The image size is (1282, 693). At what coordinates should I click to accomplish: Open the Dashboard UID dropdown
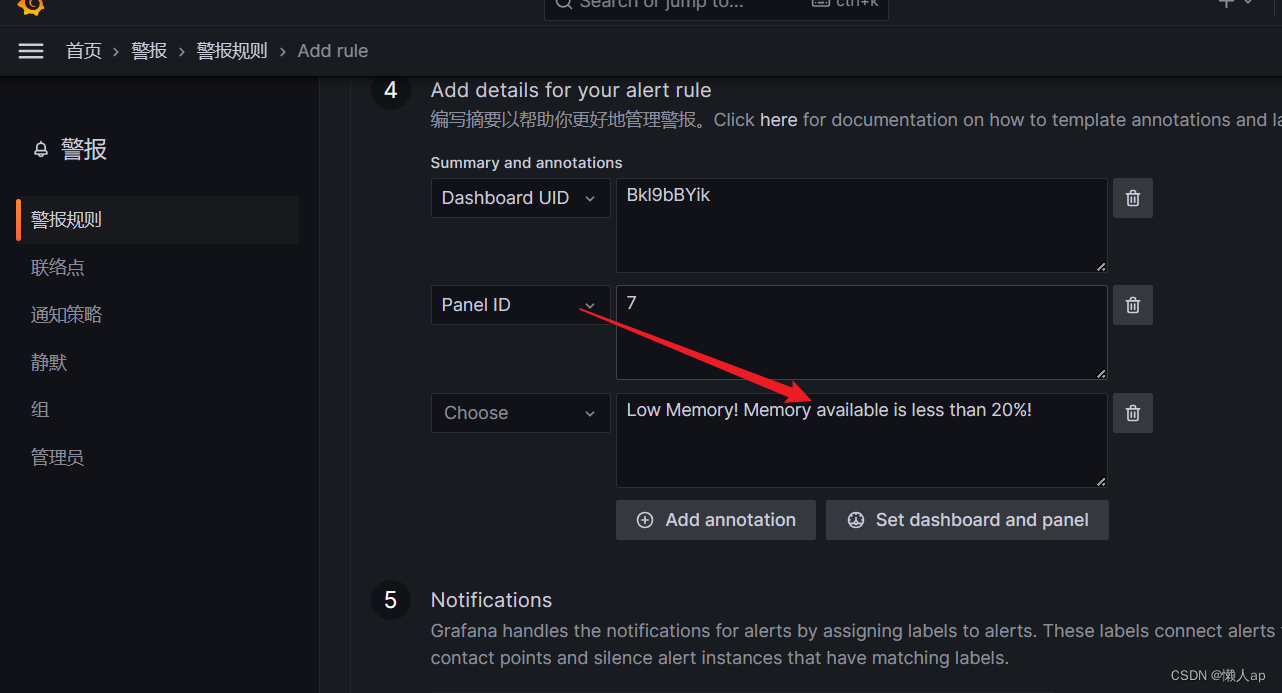pyautogui.click(x=520, y=198)
